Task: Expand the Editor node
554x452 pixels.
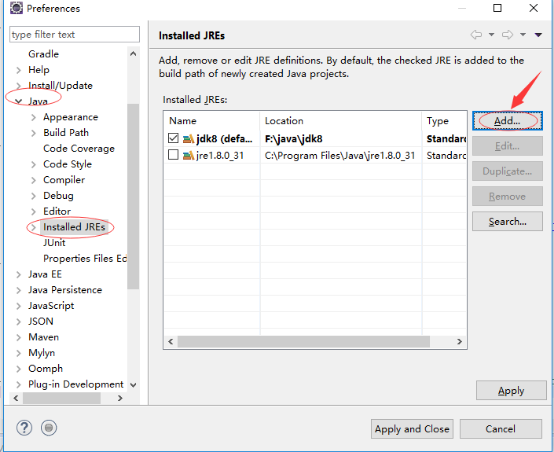Action: (34, 212)
